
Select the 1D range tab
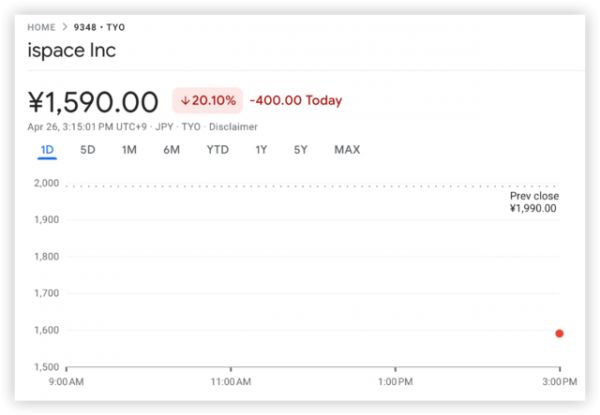coord(47,150)
